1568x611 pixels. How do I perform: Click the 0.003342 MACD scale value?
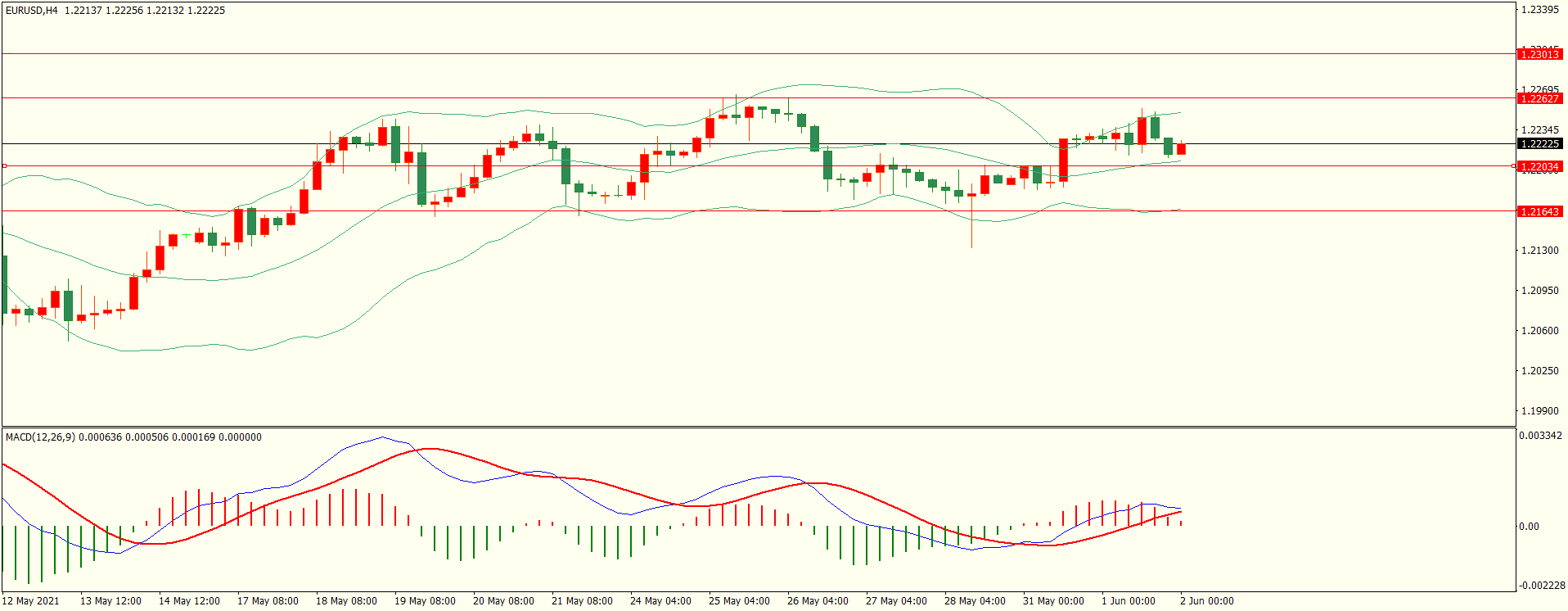[1539, 435]
